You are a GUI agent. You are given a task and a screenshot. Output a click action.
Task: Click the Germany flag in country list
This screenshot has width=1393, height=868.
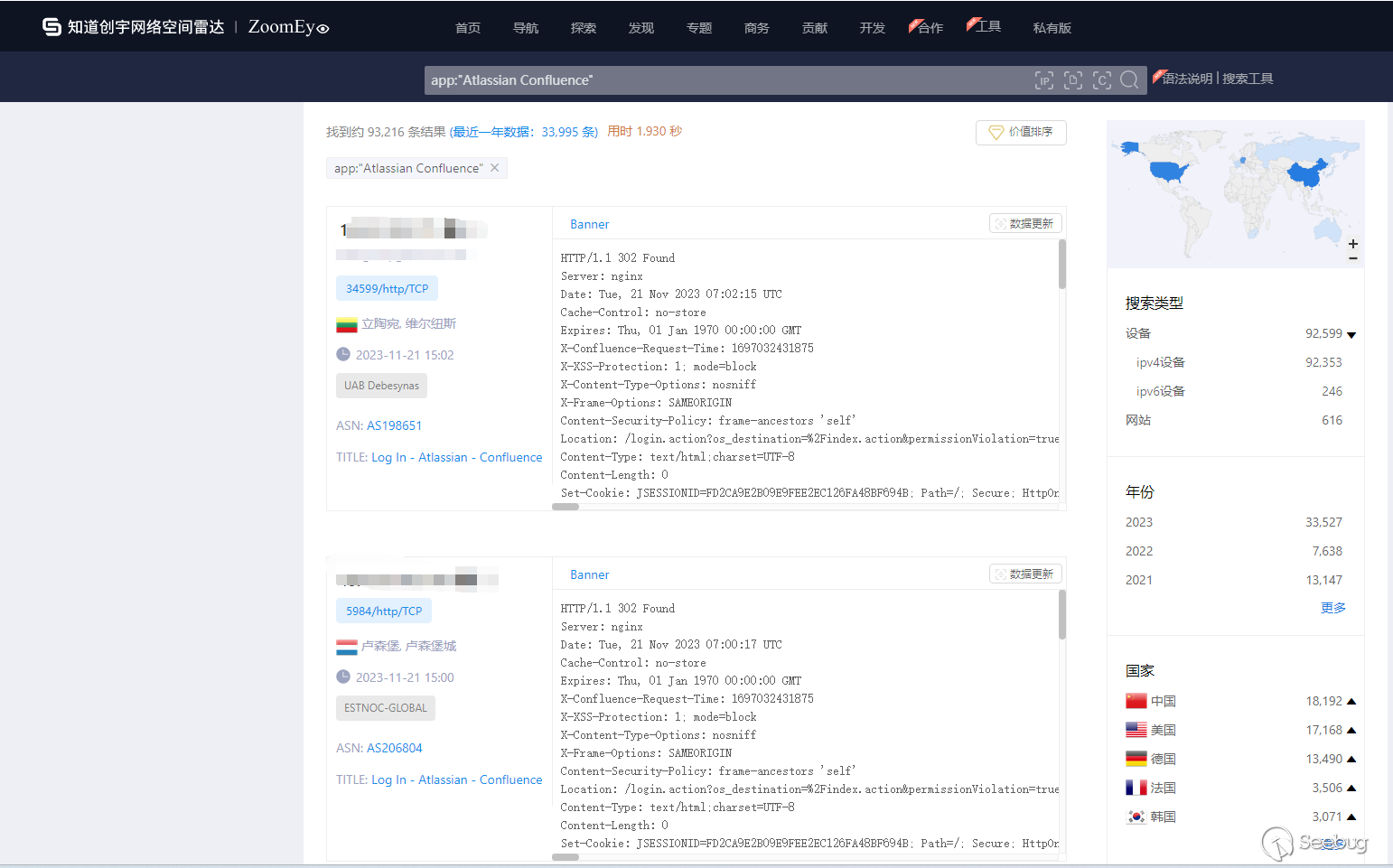[x=1136, y=759]
